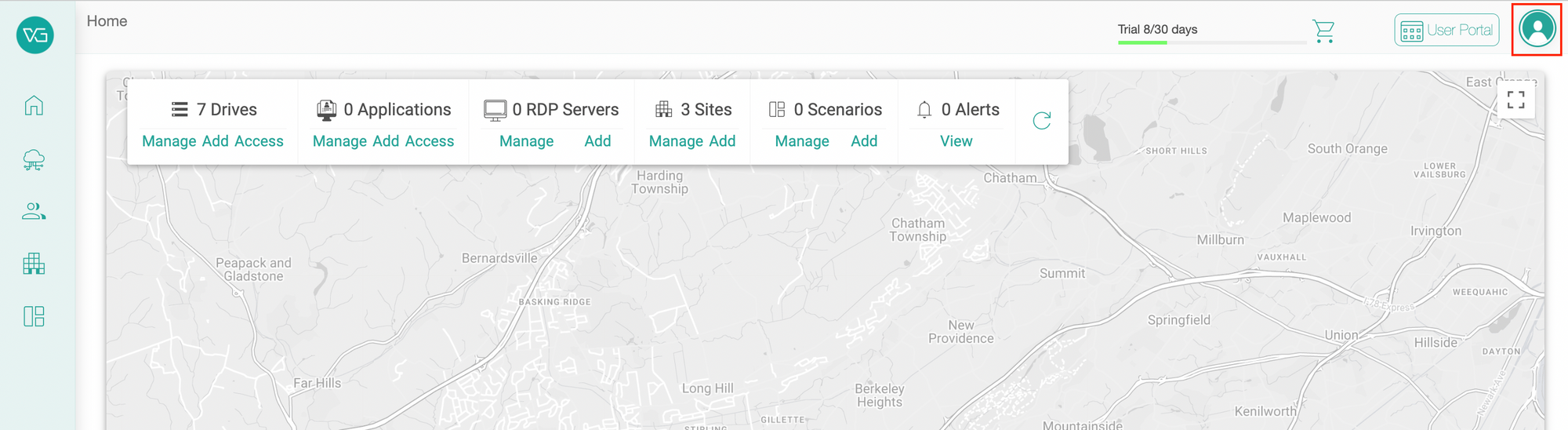Click the VG logo icon
1568x430 pixels.
pos(35,35)
